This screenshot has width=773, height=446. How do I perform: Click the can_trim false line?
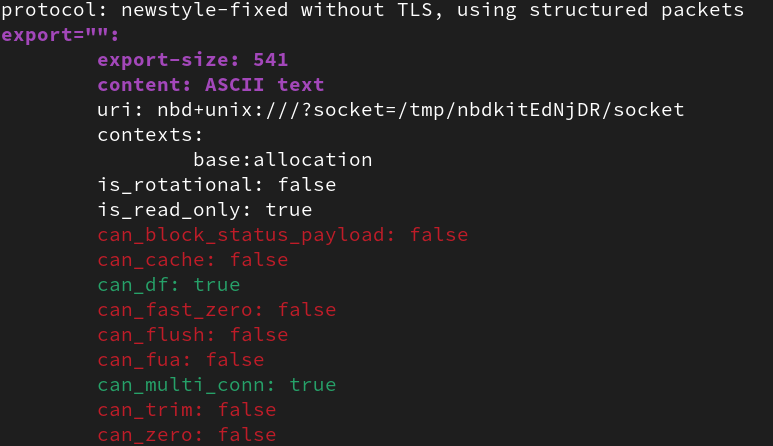186,410
